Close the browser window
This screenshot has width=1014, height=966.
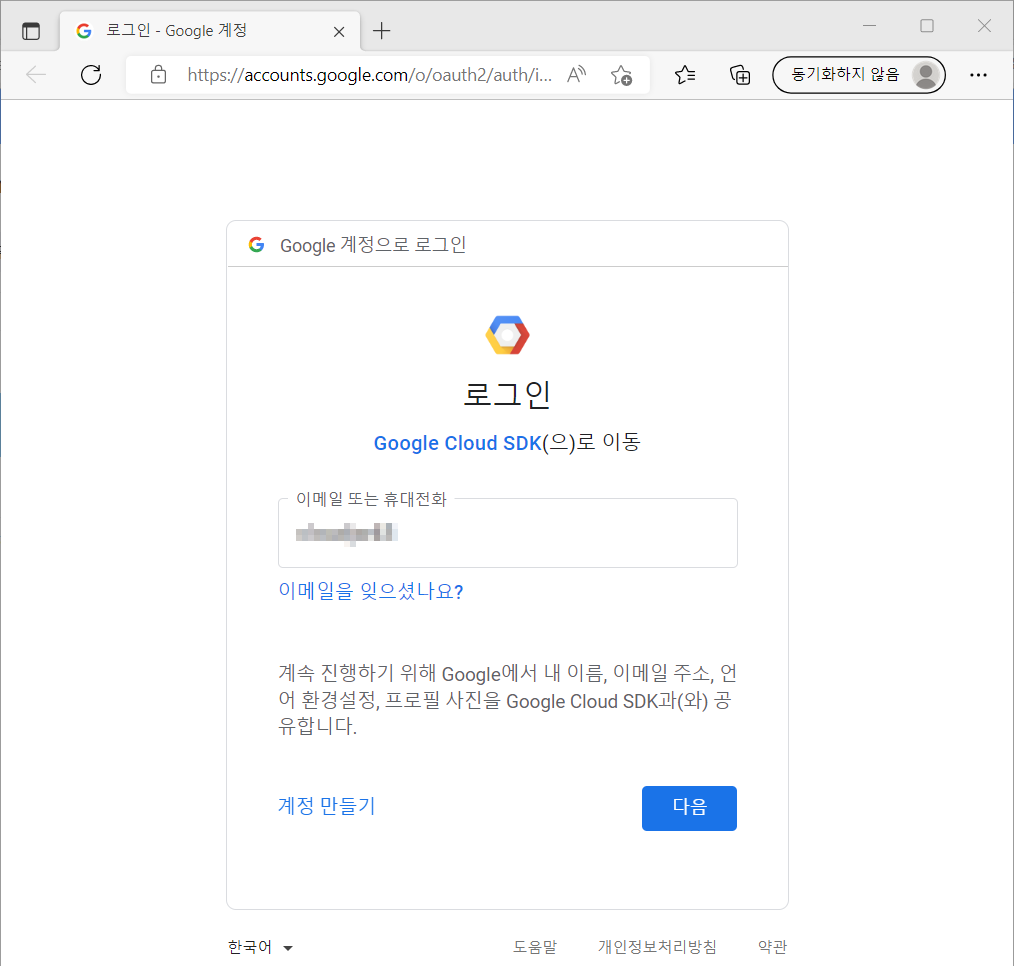984,26
